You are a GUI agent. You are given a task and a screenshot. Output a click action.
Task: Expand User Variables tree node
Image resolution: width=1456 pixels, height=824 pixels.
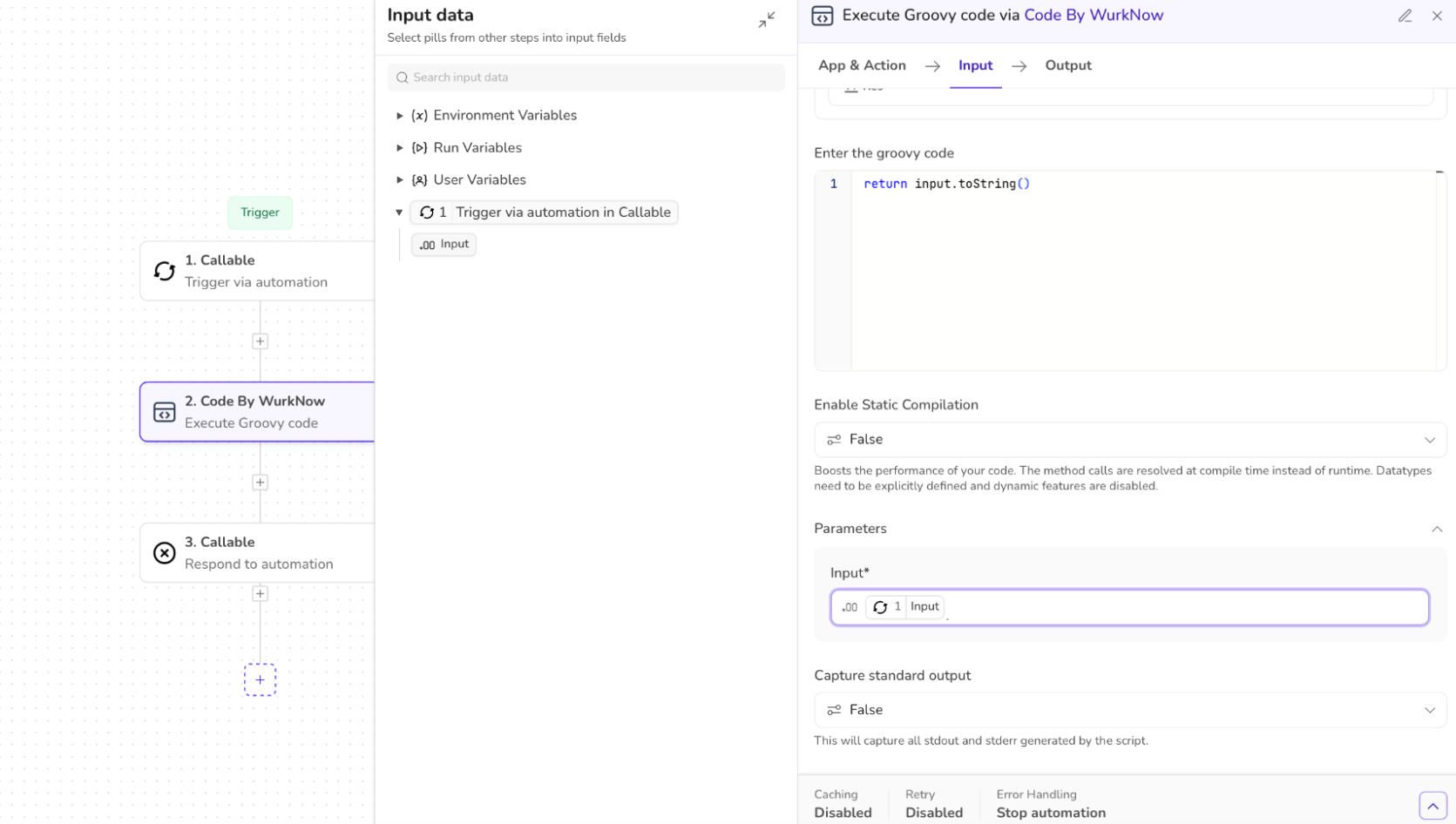point(400,180)
